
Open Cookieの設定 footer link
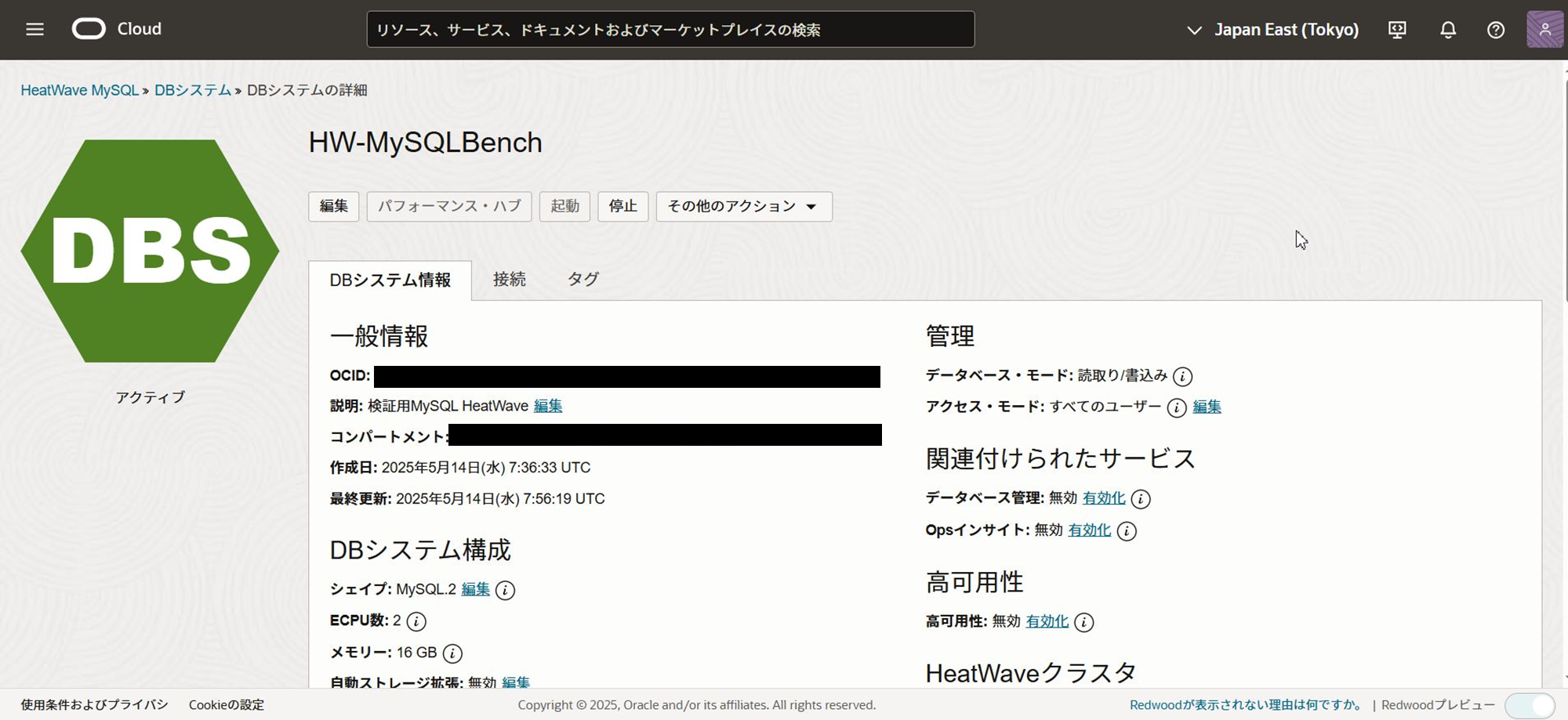227,705
